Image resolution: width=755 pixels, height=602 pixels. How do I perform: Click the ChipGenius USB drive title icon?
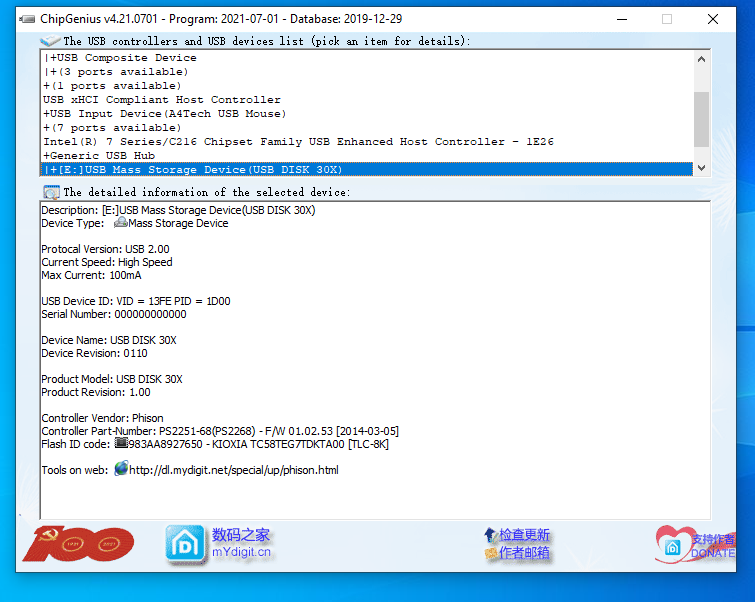point(27,19)
